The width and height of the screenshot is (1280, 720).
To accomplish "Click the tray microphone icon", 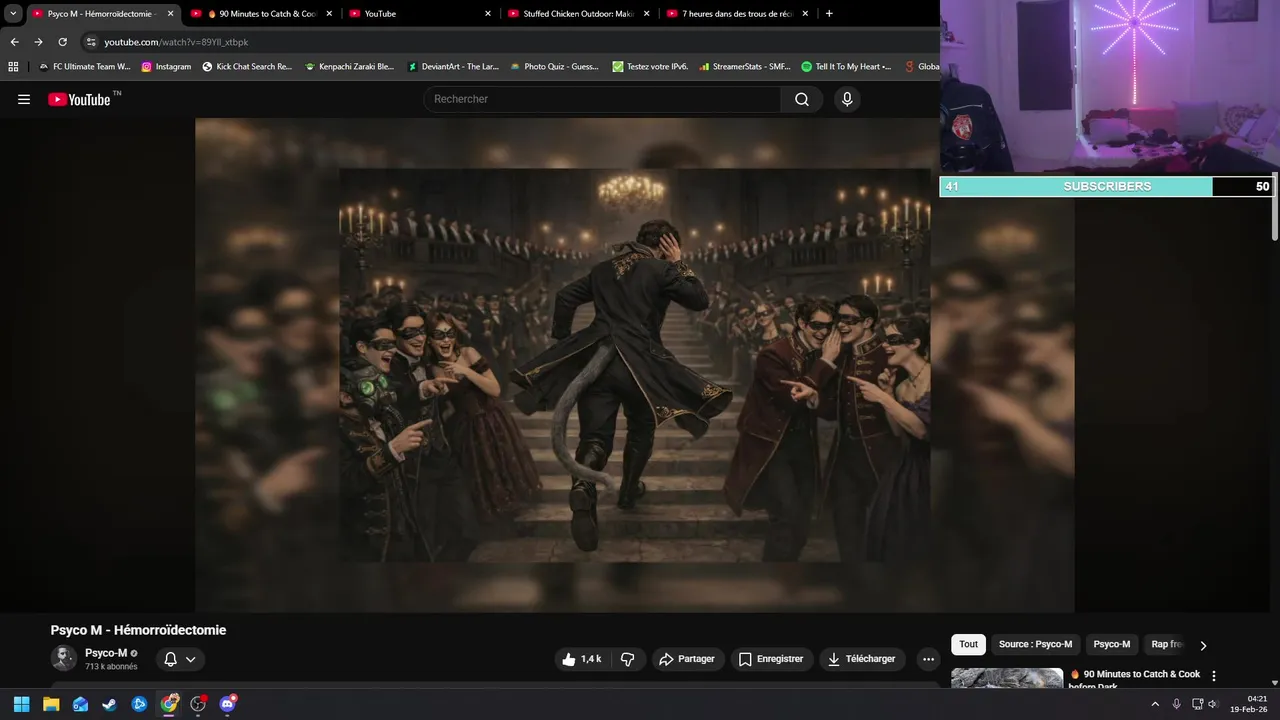I will pos(1176,704).
